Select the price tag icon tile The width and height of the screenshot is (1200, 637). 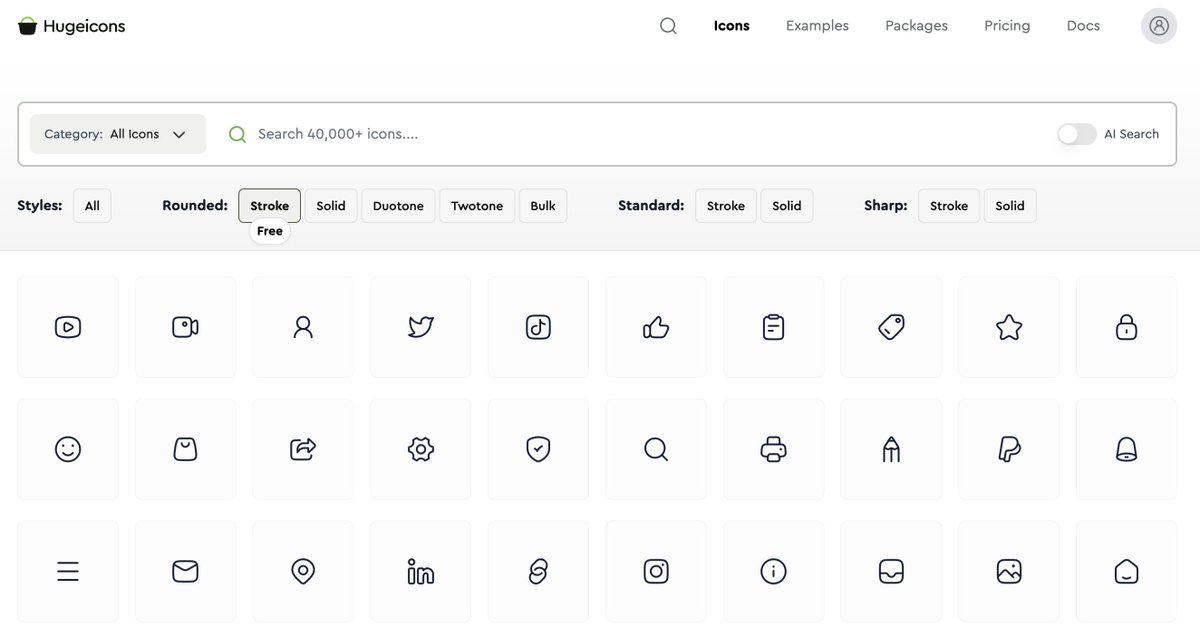pos(891,327)
